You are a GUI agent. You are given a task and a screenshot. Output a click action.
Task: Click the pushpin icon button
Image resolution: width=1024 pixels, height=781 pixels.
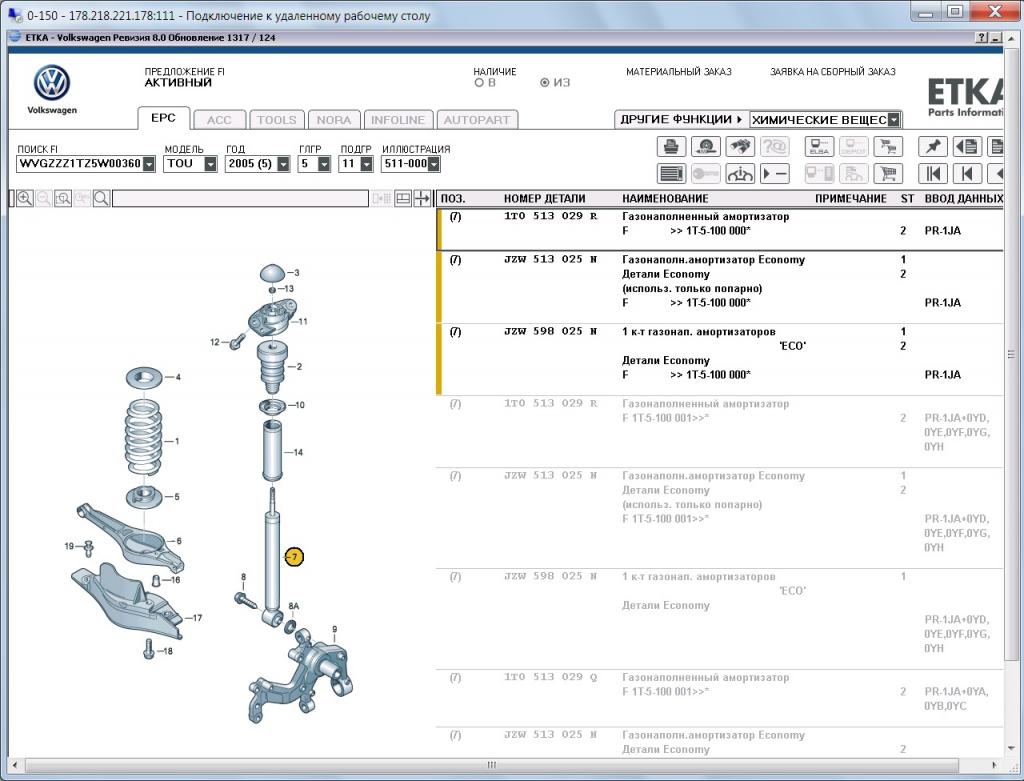933,146
